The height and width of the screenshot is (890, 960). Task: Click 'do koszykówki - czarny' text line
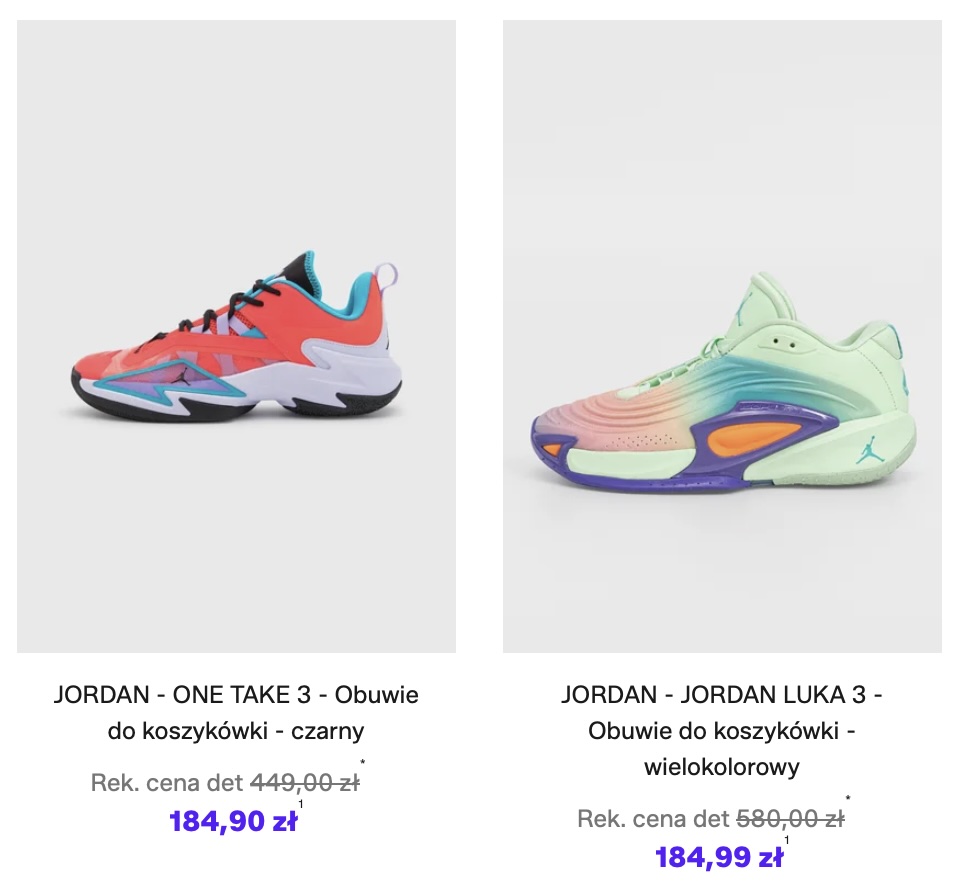tap(236, 731)
